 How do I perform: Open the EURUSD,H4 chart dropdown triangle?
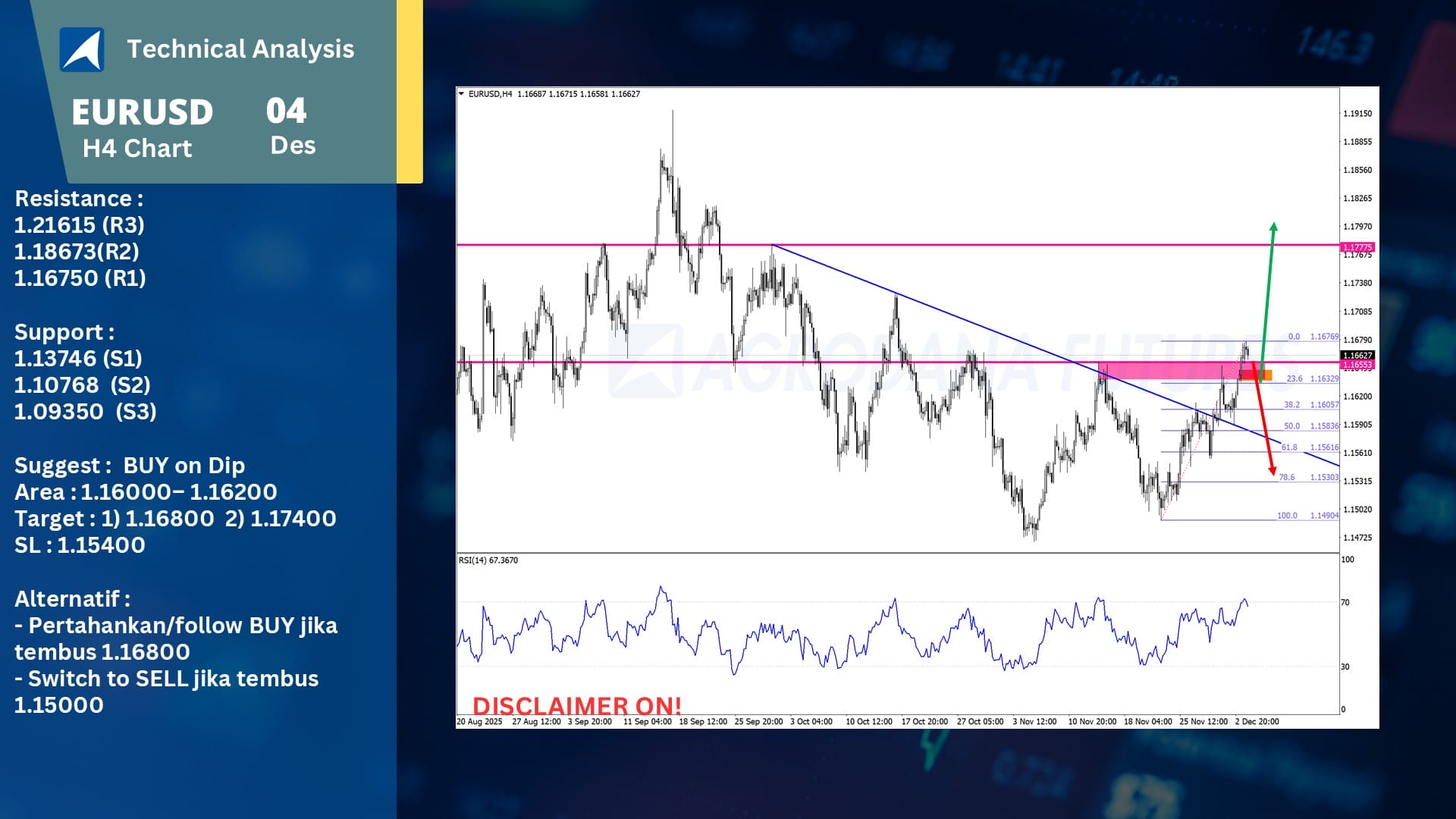(461, 94)
